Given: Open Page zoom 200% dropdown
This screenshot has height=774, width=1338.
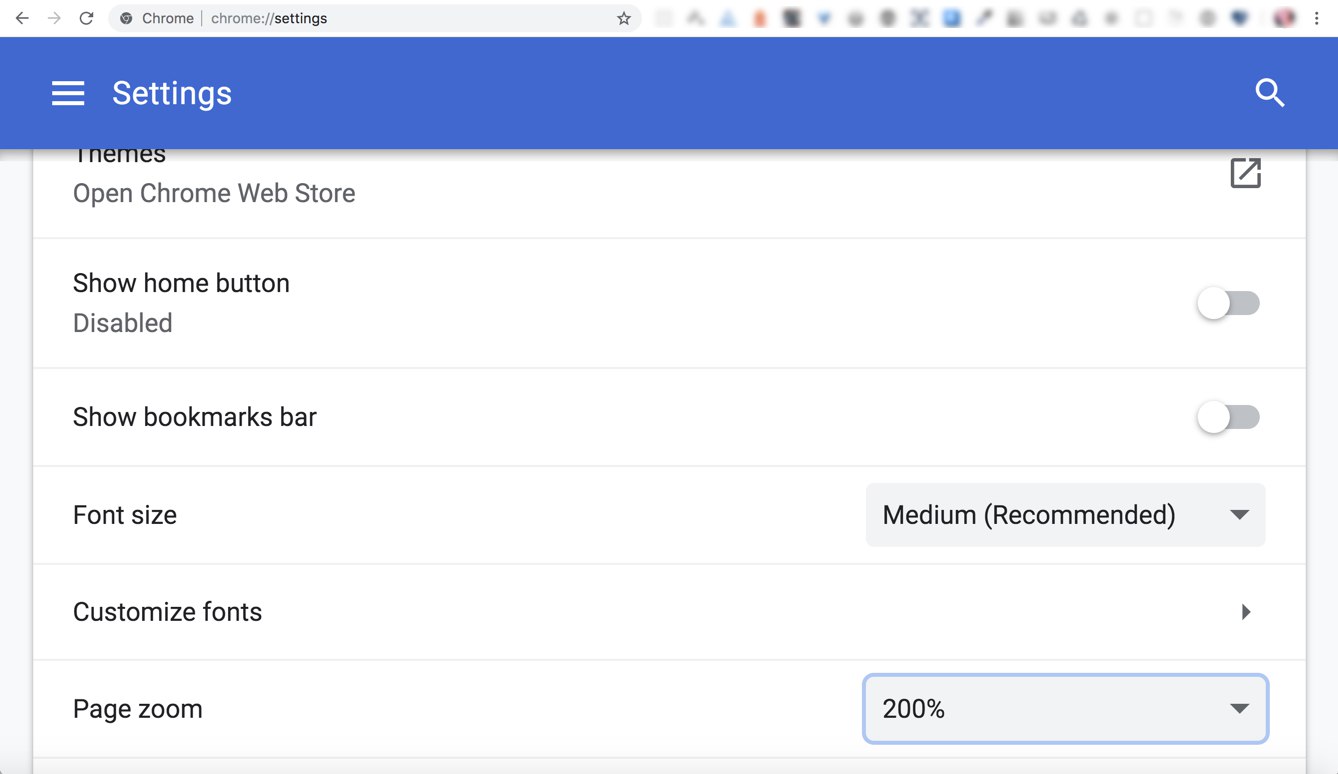Looking at the screenshot, I should click(x=1066, y=709).
